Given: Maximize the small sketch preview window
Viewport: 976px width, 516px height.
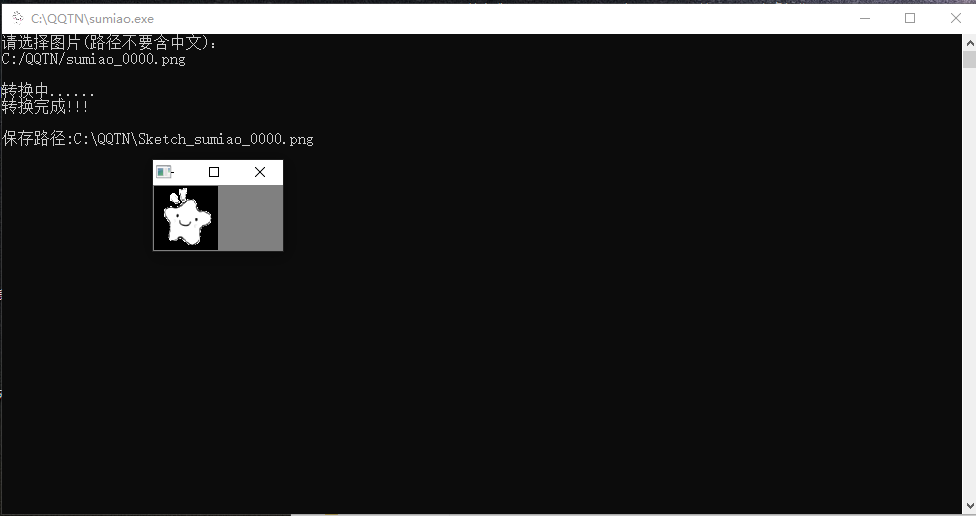Looking at the screenshot, I should [213, 172].
